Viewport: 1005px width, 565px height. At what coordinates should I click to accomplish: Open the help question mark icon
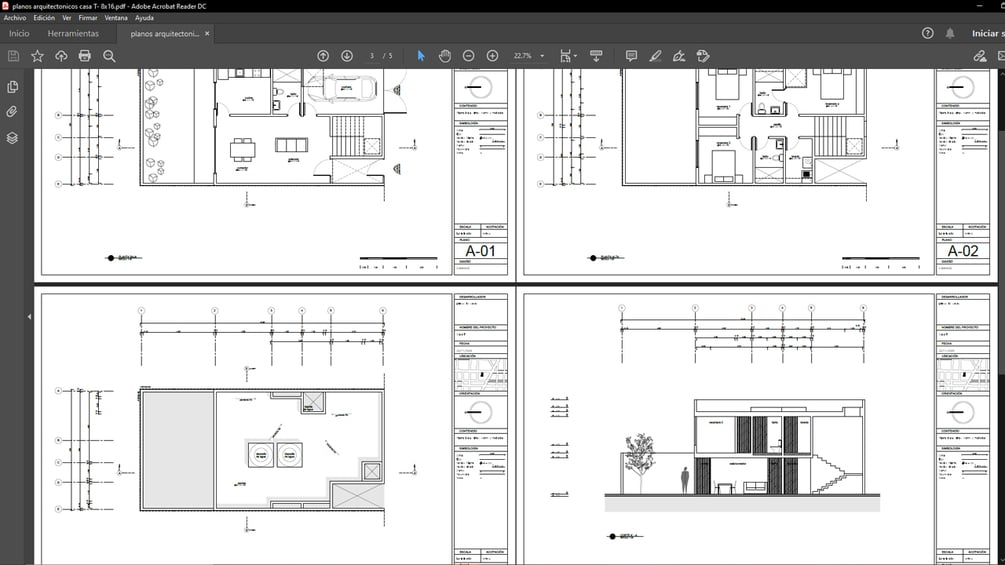click(x=927, y=33)
